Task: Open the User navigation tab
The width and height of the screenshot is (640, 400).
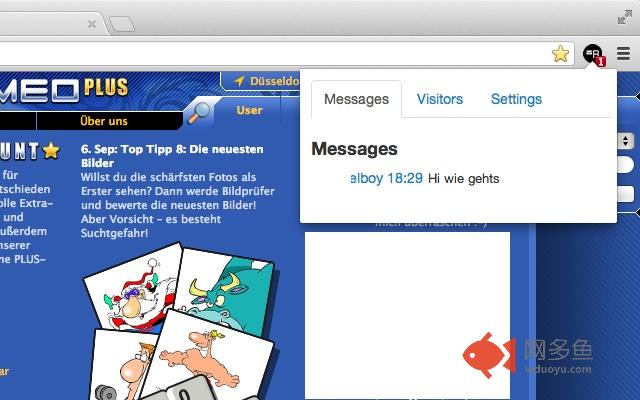Action: tap(249, 110)
